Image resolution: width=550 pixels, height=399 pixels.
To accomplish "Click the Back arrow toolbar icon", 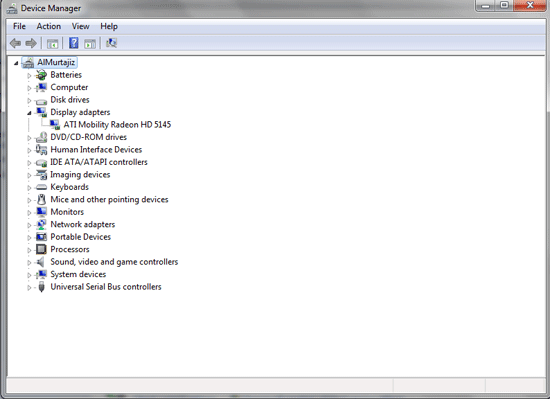I will coord(15,43).
